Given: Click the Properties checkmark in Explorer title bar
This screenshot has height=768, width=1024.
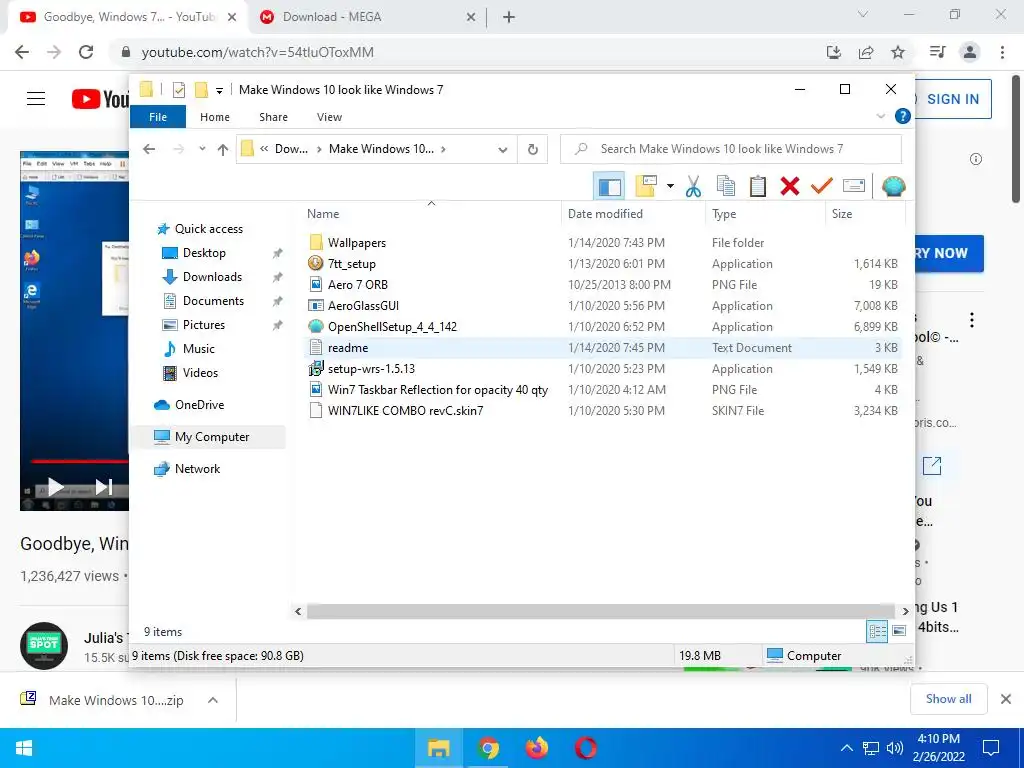Looking at the screenshot, I should tap(178, 89).
